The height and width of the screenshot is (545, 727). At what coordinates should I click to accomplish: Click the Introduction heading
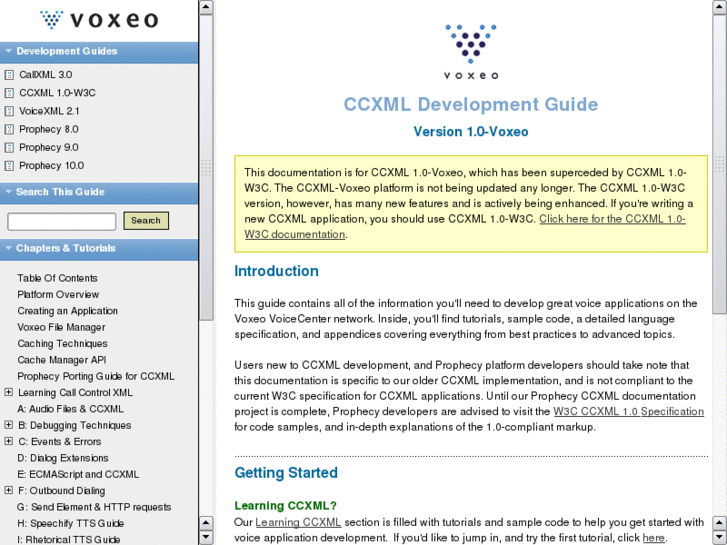(x=276, y=271)
